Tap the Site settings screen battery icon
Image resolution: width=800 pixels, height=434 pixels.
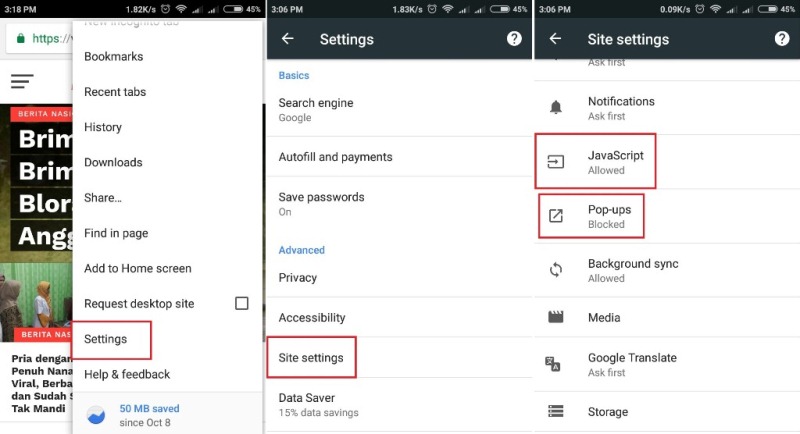point(767,9)
